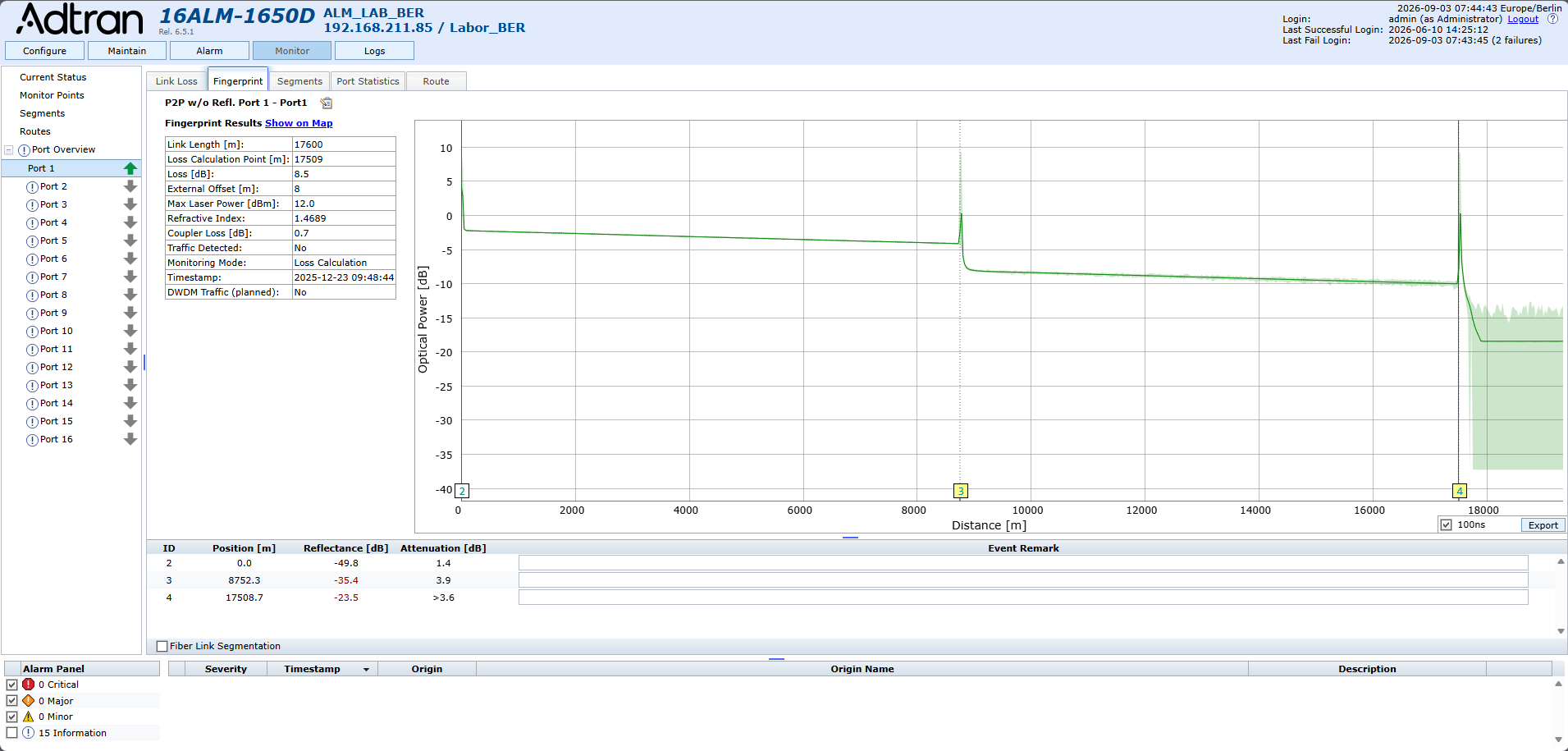Open the Logs menu
The height and width of the screenshot is (751, 1568).
click(375, 51)
